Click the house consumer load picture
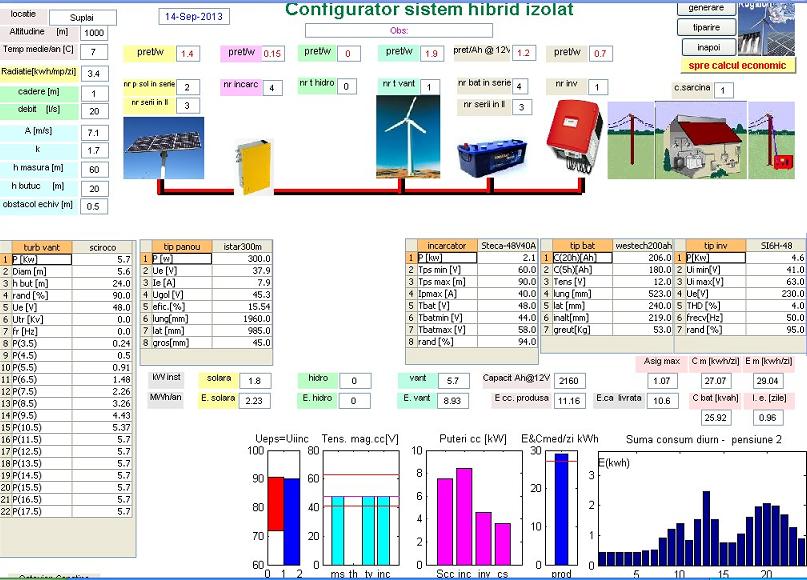 (706, 140)
